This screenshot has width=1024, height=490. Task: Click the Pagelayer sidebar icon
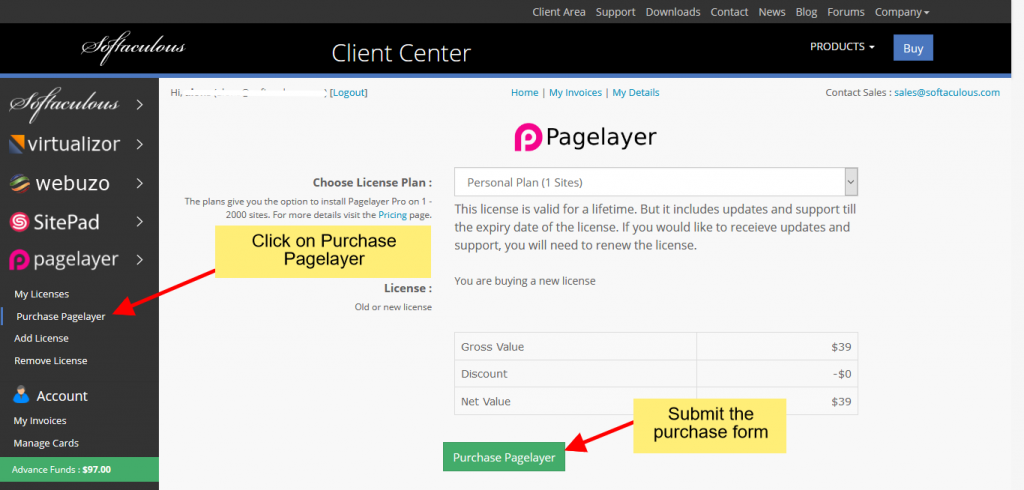click(20, 260)
